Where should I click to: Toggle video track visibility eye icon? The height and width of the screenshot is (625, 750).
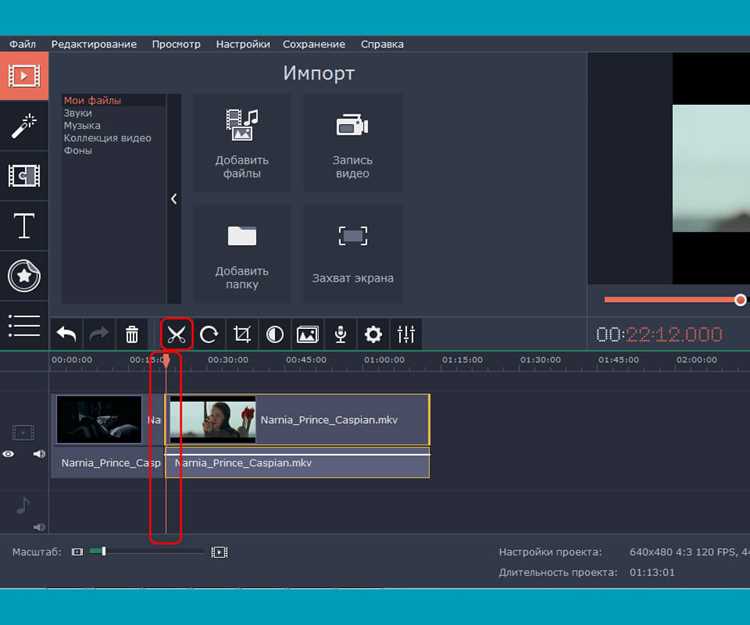pos(9,454)
